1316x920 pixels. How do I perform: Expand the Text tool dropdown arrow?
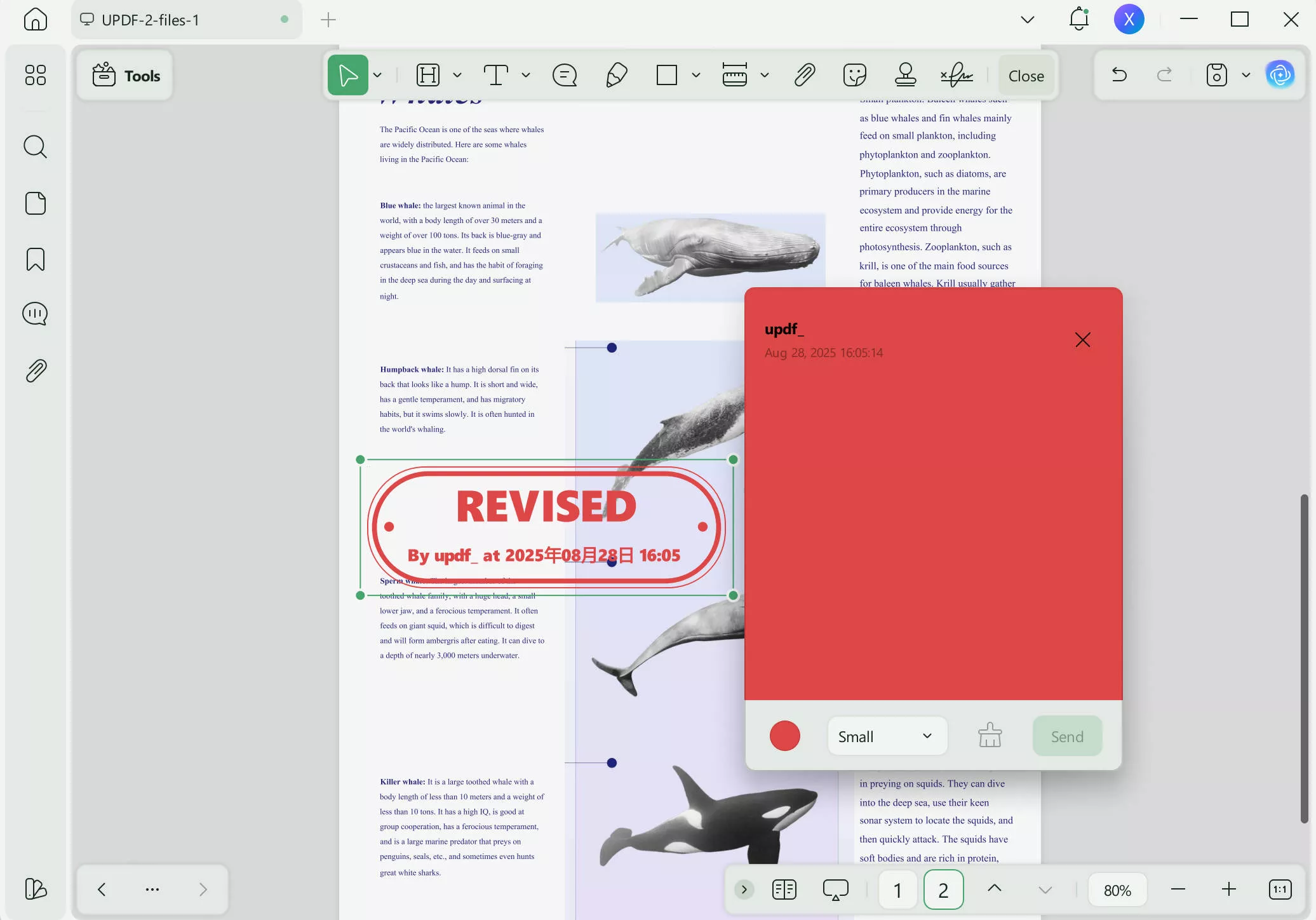[525, 75]
